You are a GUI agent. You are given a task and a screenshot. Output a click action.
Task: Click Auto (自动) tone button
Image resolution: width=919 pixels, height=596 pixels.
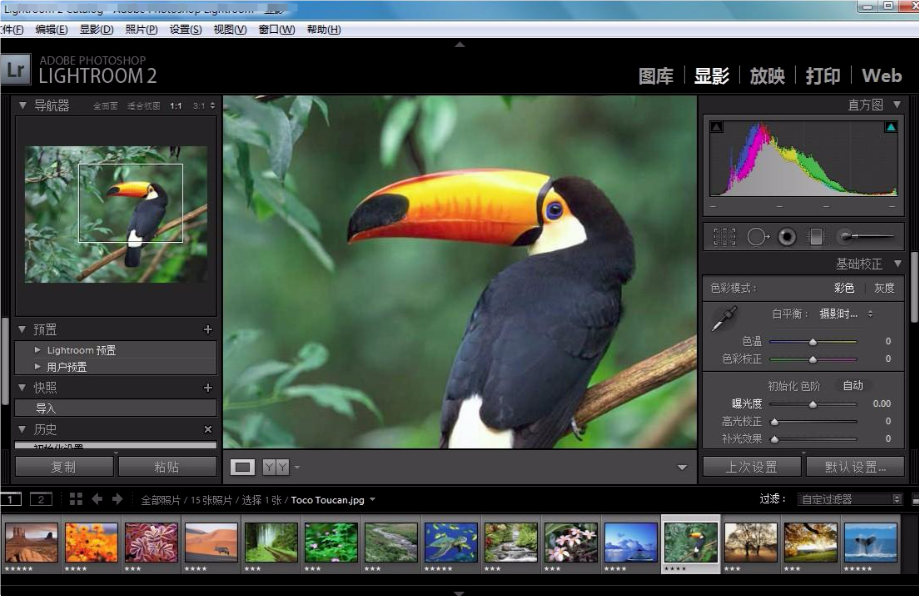(x=853, y=386)
